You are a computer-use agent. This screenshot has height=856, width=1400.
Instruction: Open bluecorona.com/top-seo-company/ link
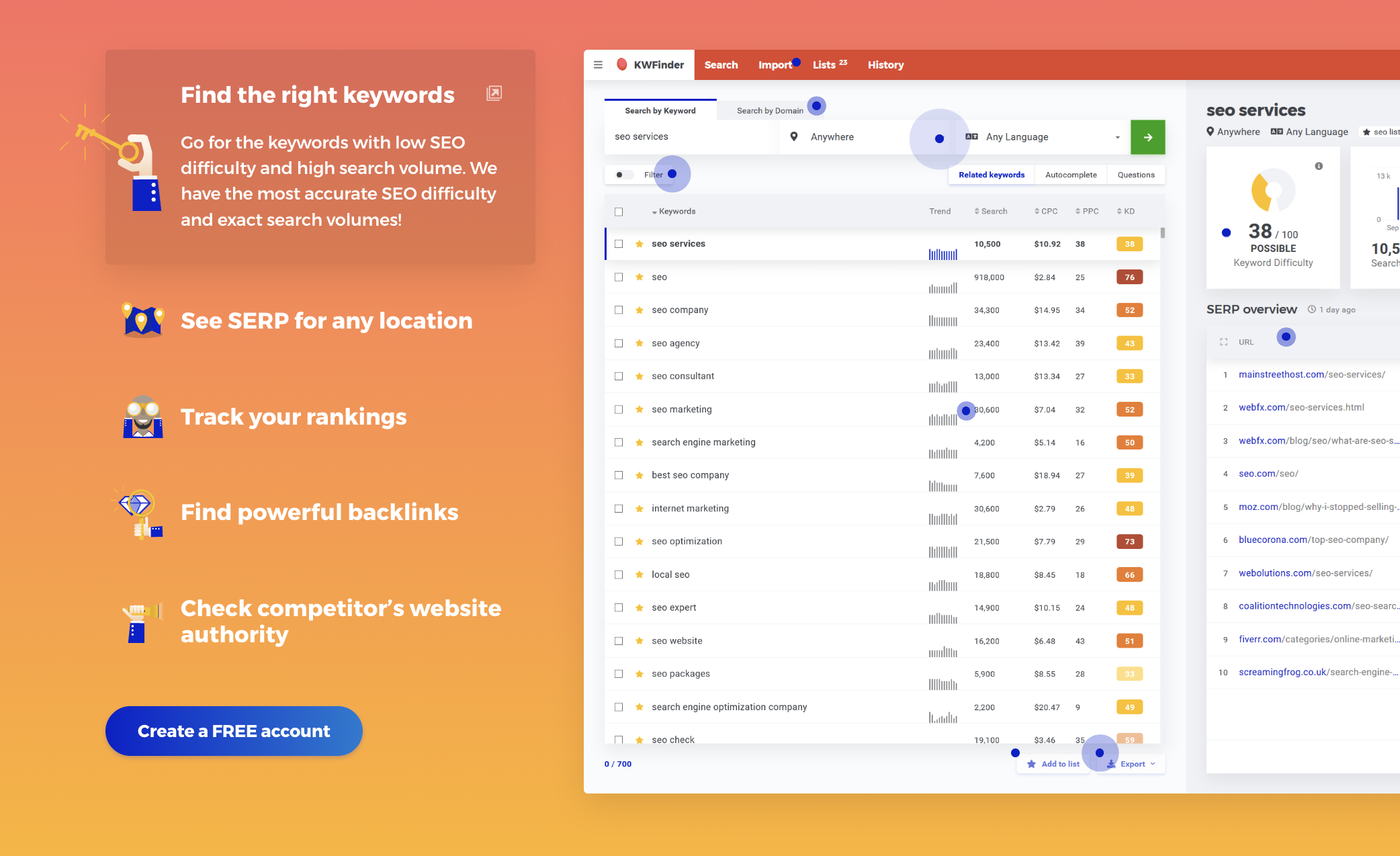pos(1313,540)
